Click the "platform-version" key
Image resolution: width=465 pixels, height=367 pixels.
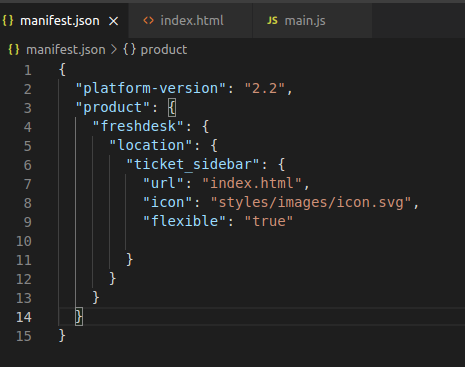(151, 88)
